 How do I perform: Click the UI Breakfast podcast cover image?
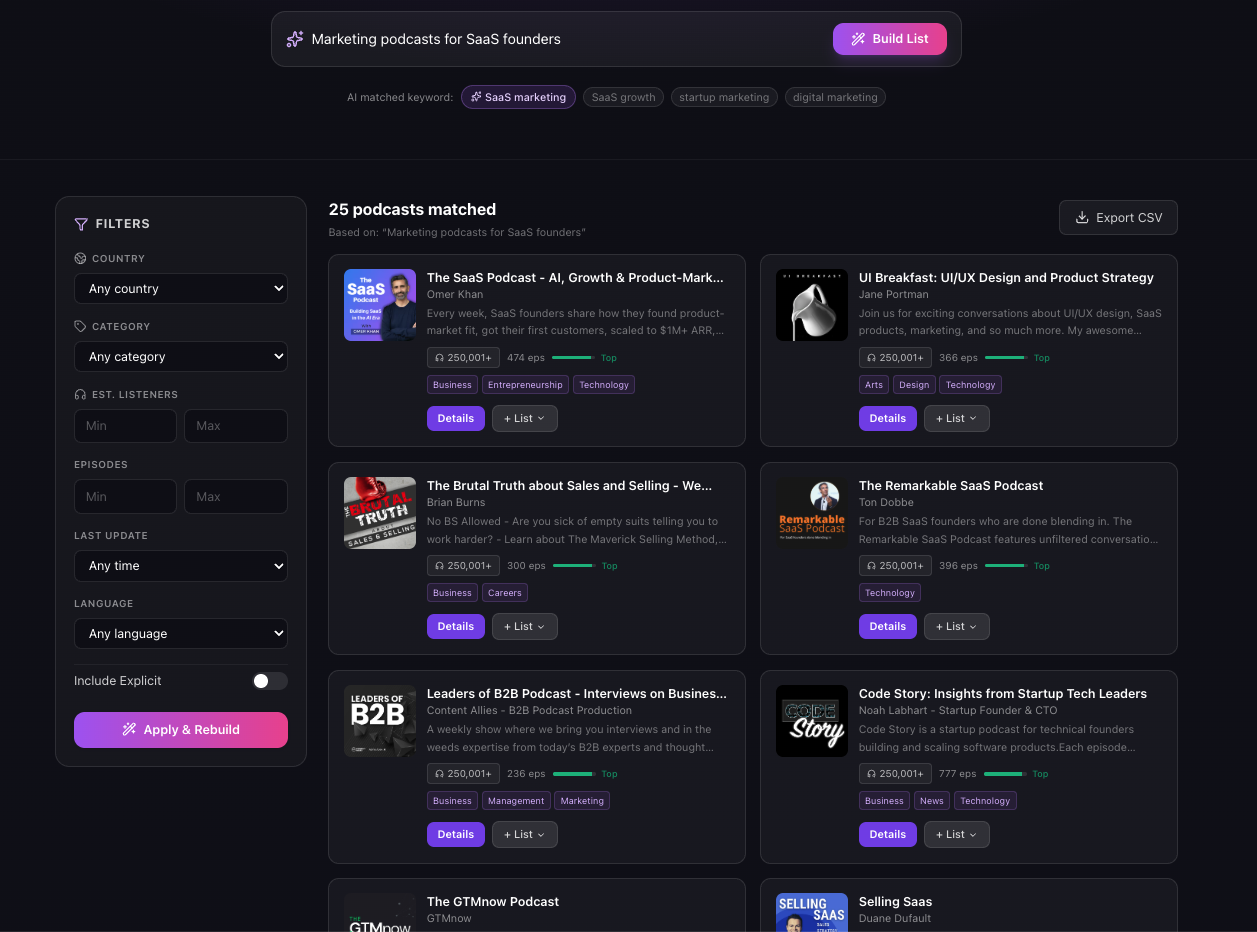click(812, 305)
